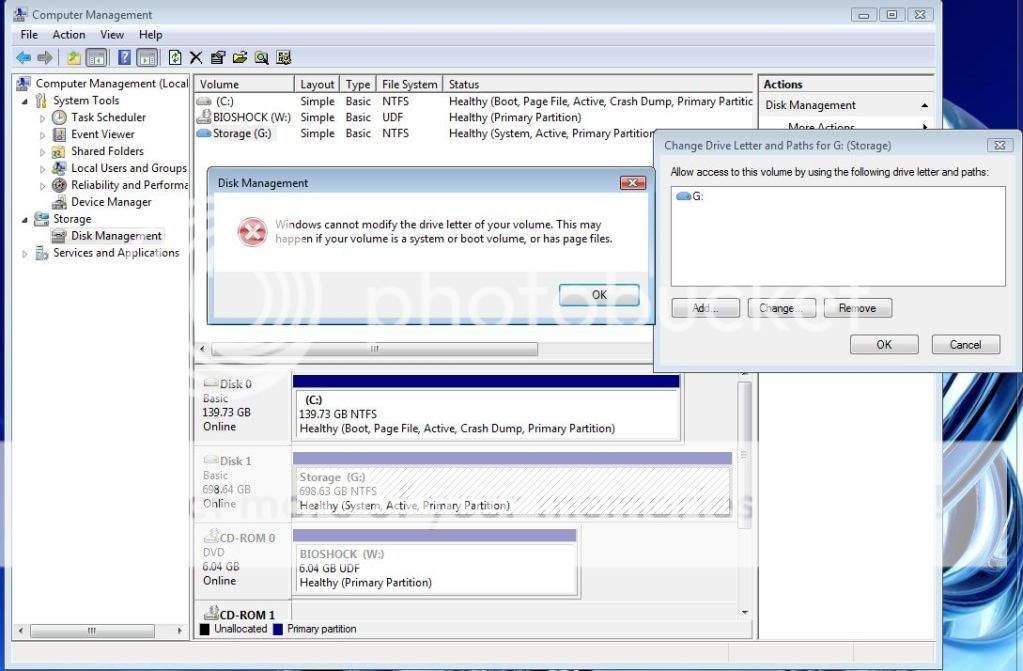
Task: Collapse Disk Management section in Actions pane
Action: [x=924, y=105]
